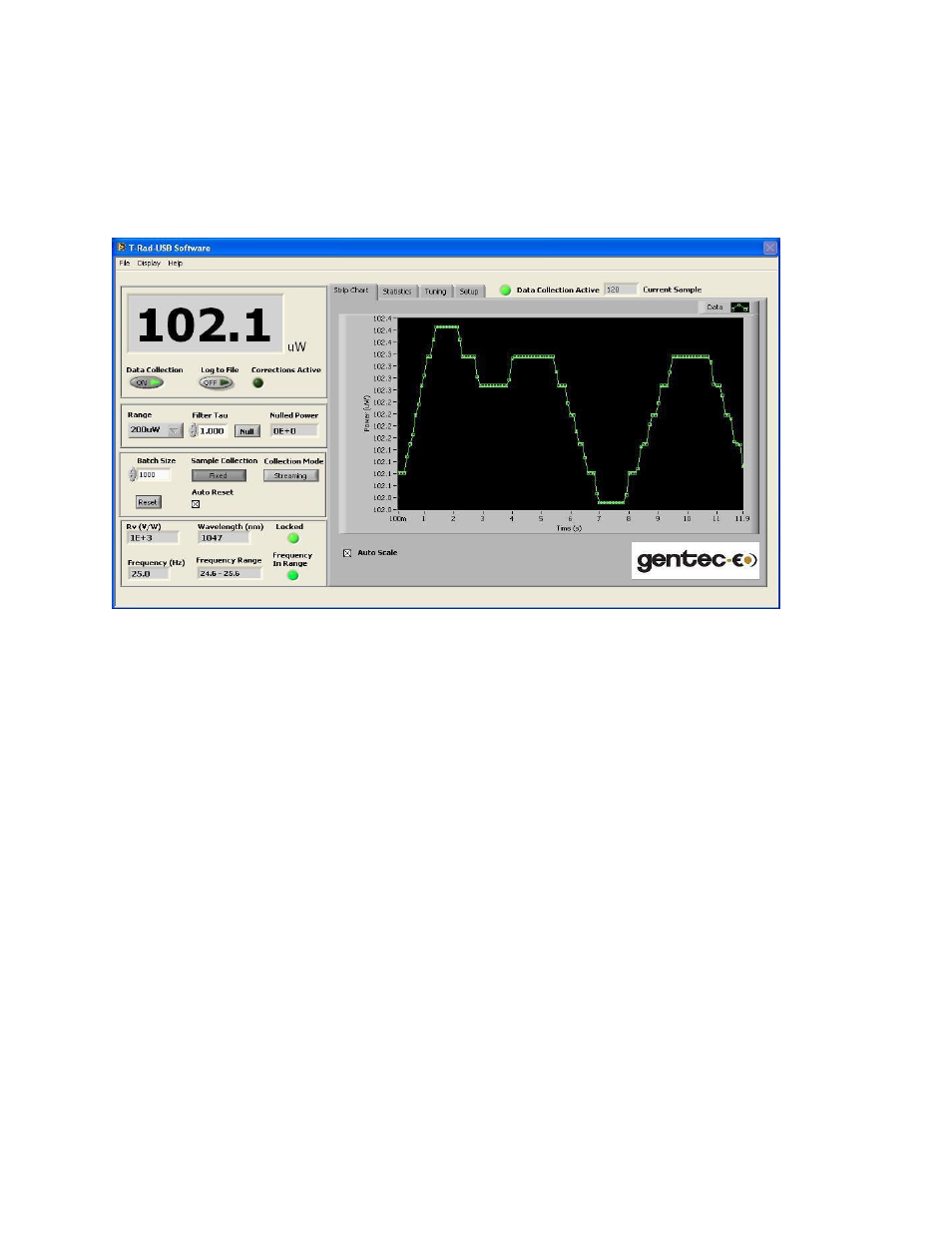Click the Corrections Active indicator LED
Screen dimensions: 952x1233
(x=258, y=382)
